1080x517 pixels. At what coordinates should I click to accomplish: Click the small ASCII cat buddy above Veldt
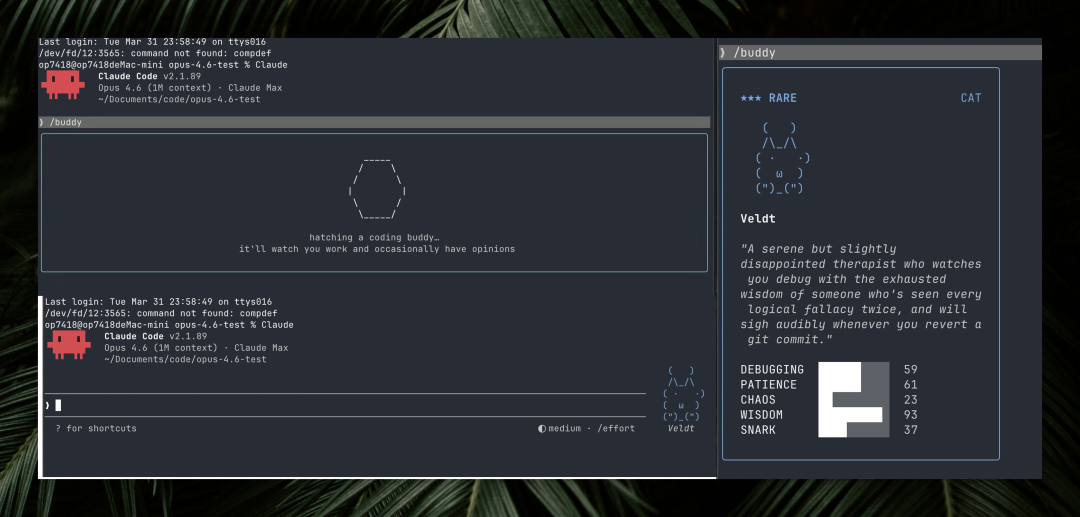click(682, 394)
